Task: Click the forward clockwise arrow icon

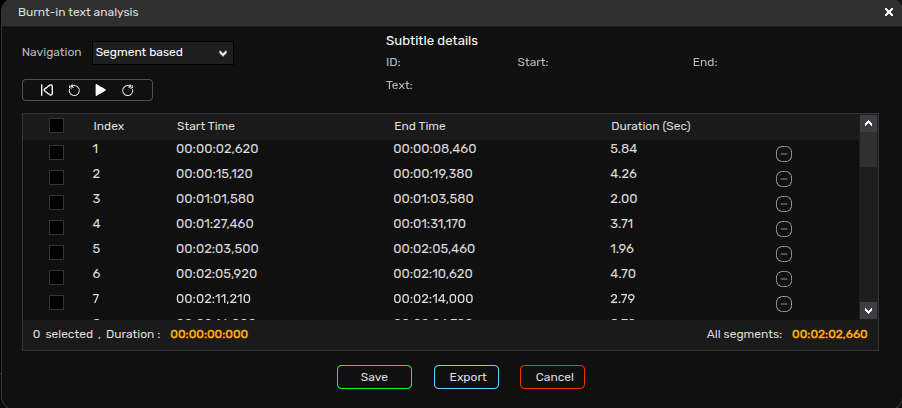Action: click(128, 90)
